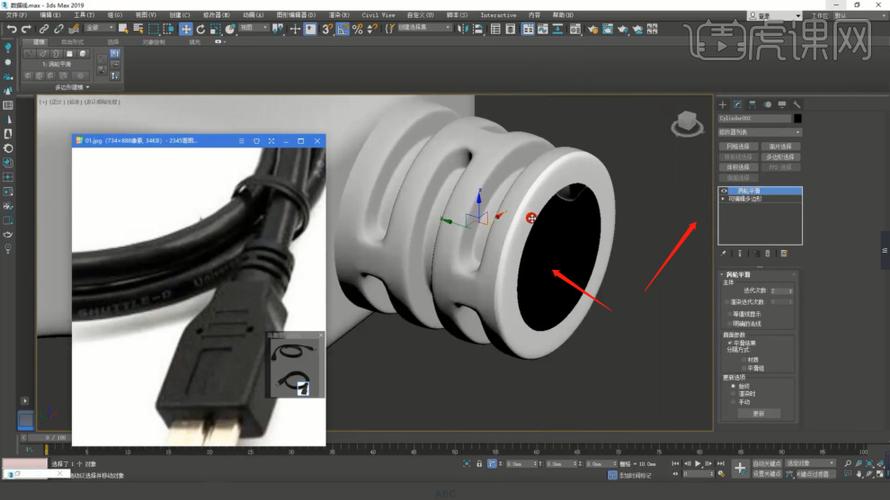Open the 修改器(M) menu

pyautogui.click(x=216, y=15)
